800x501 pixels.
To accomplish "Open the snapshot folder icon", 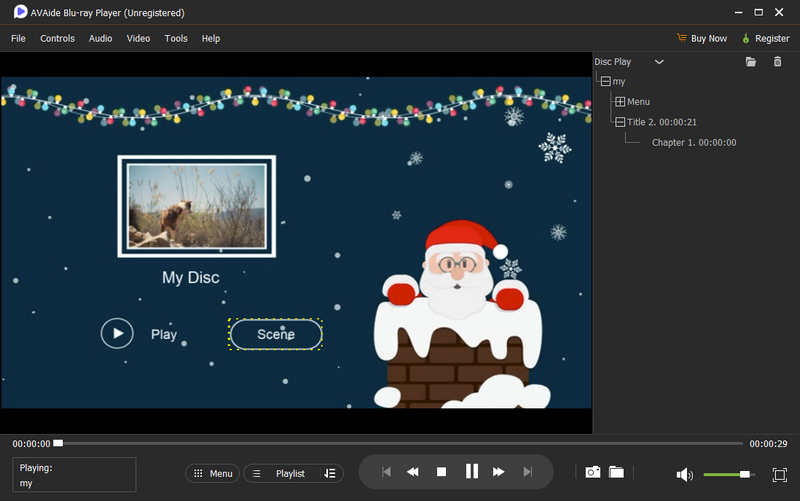I will pyautogui.click(x=616, y=472).
